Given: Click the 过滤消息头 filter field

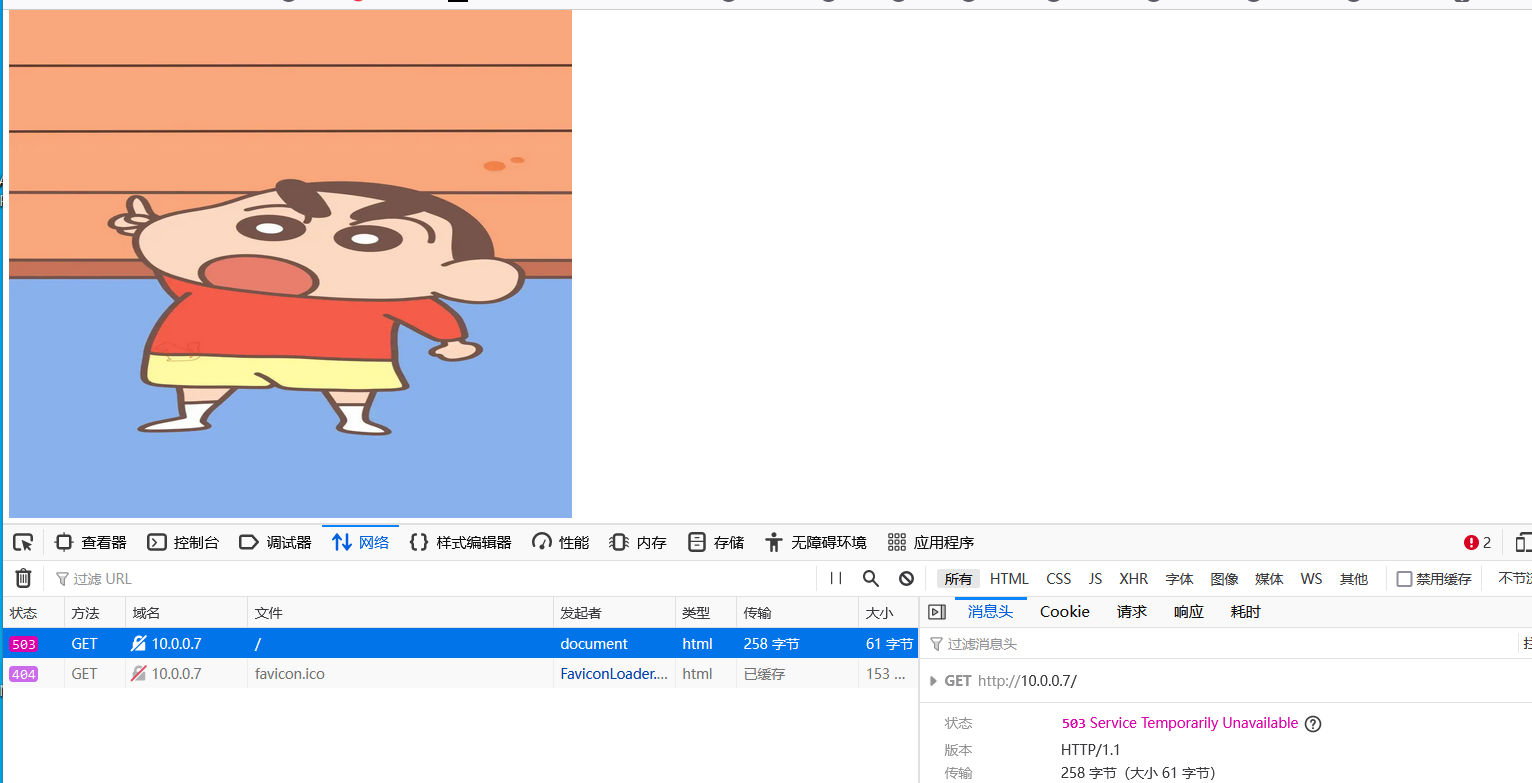Looking at the screenshot, I should tap(1220, 644).
